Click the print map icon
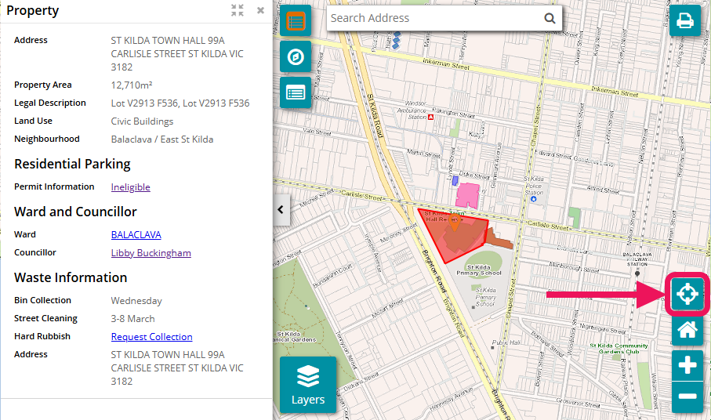This screenshot has height=420, width=711. (x=686, y=21)
